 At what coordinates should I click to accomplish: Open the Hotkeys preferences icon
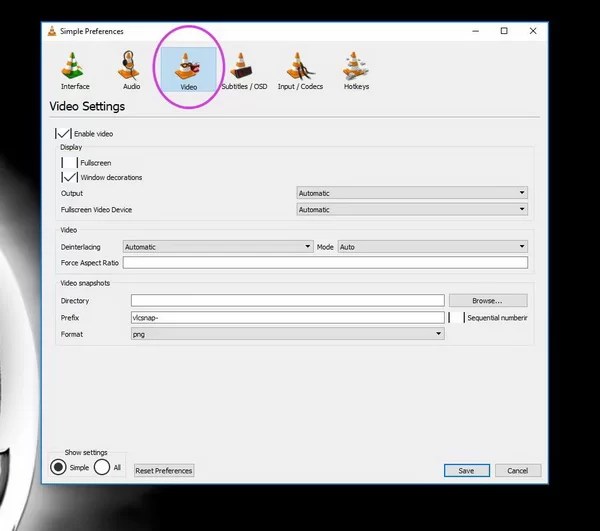point(355,65)
